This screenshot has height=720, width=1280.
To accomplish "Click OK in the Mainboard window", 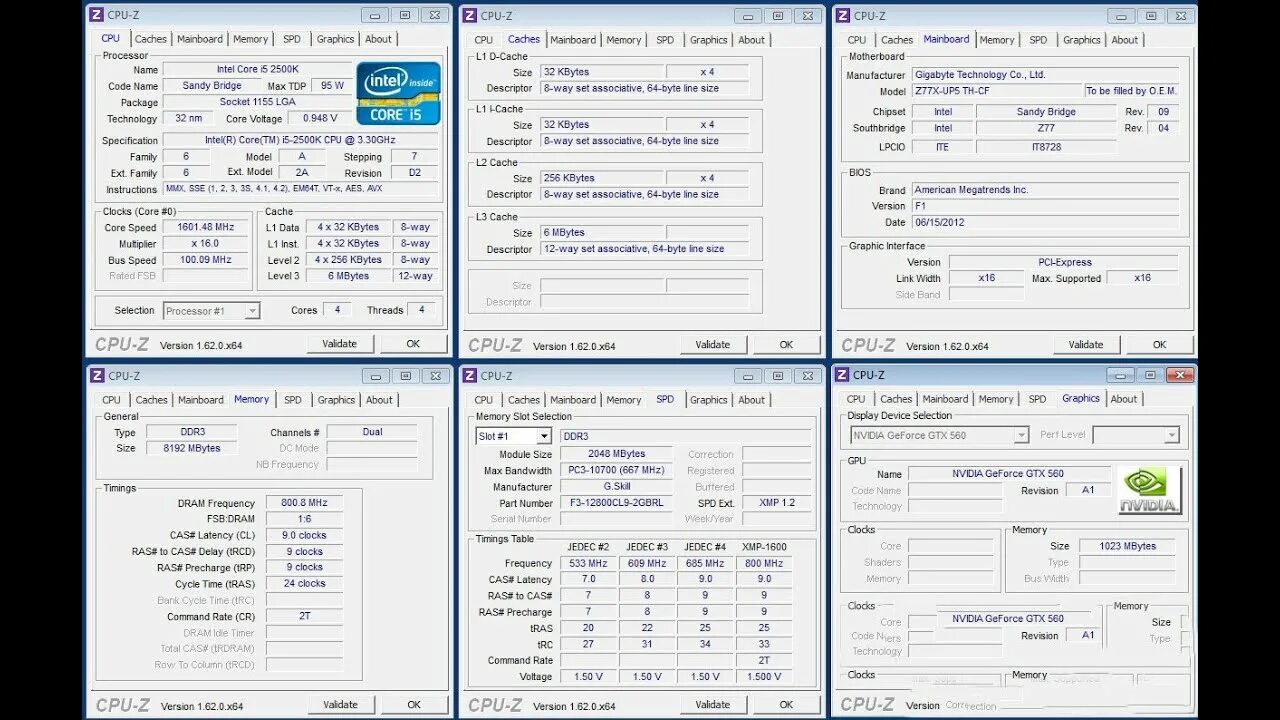I will [1159, 345].
